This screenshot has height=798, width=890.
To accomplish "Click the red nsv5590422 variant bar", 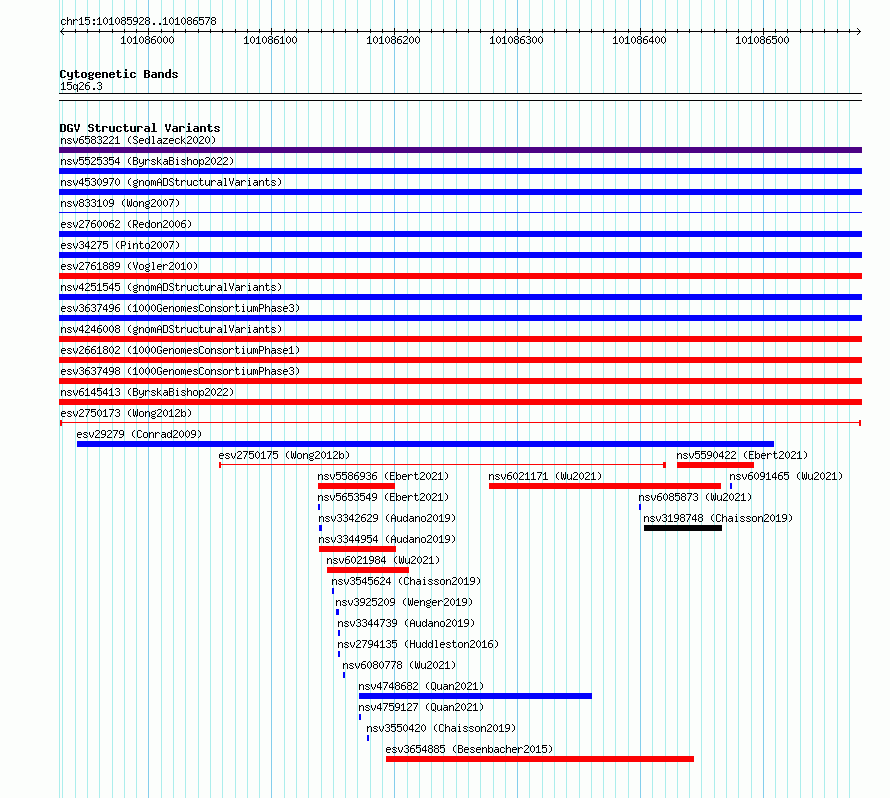I will [715, 465].
